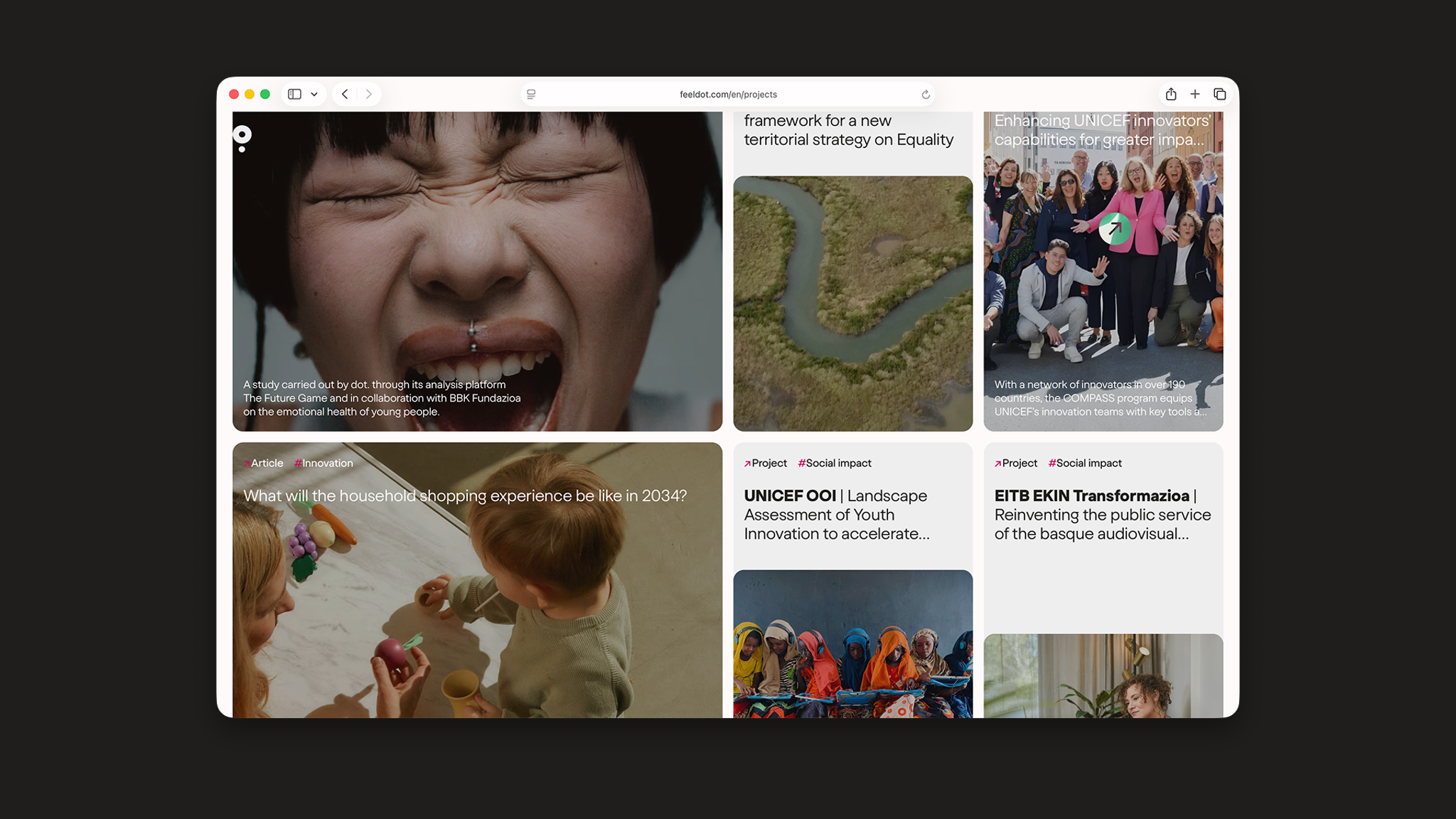The image size is (1456, 819).
Task: Click the aerial river photo thumbnail
Action: tap(852, 304)
